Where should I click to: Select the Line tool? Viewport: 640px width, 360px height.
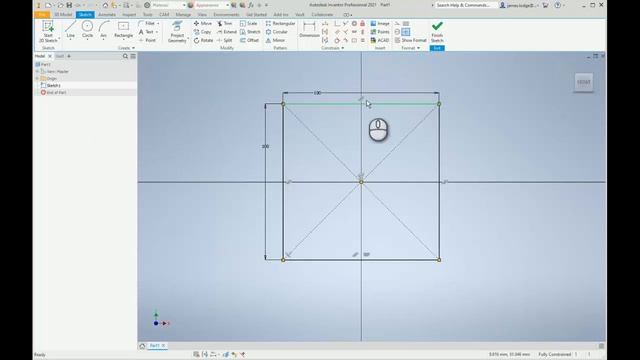point(71,29)
